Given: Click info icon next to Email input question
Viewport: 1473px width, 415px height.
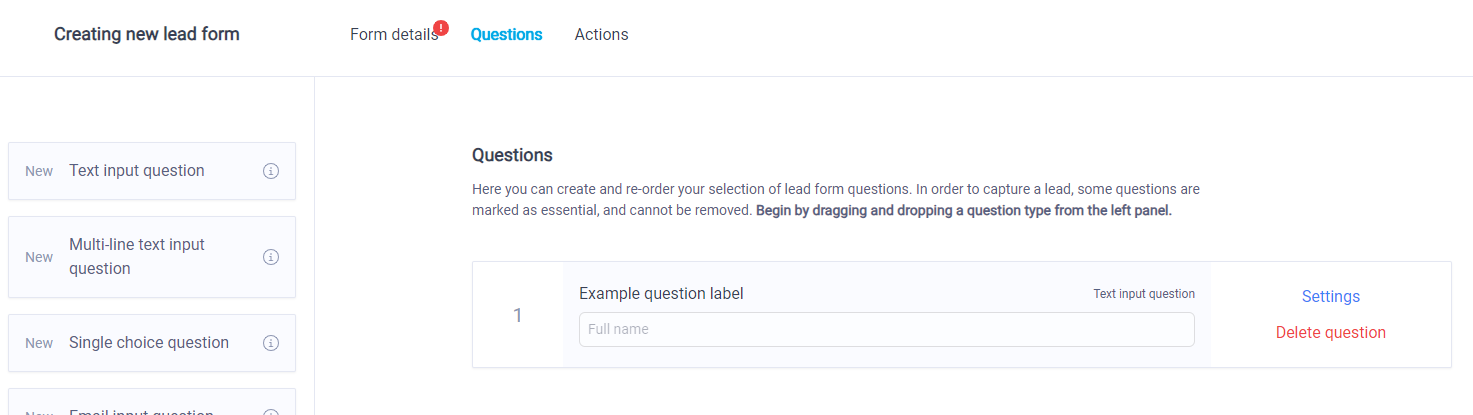Looking at the screenshot, I should (270, 411).
